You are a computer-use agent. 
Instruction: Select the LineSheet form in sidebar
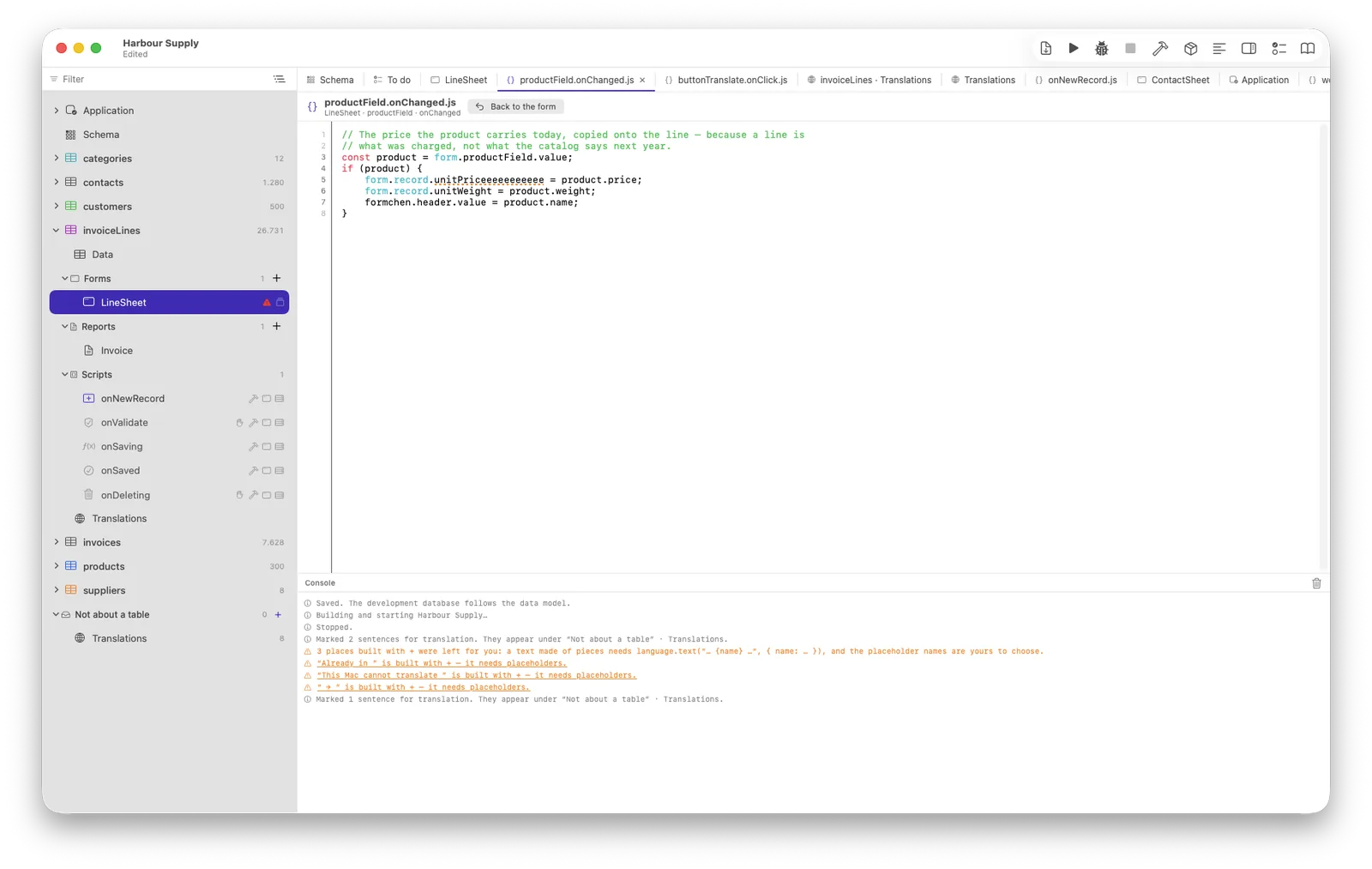[x=169, y=303]
